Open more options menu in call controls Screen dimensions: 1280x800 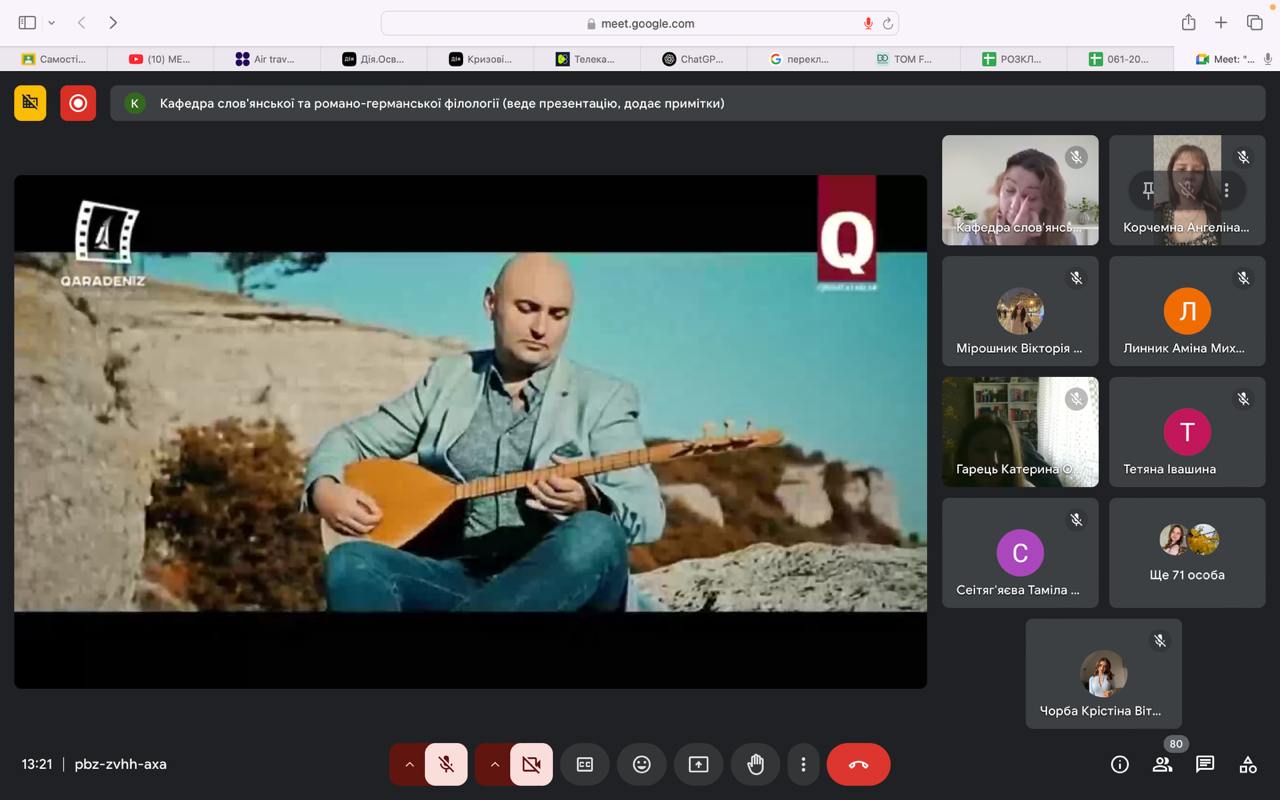click(803, 765)
